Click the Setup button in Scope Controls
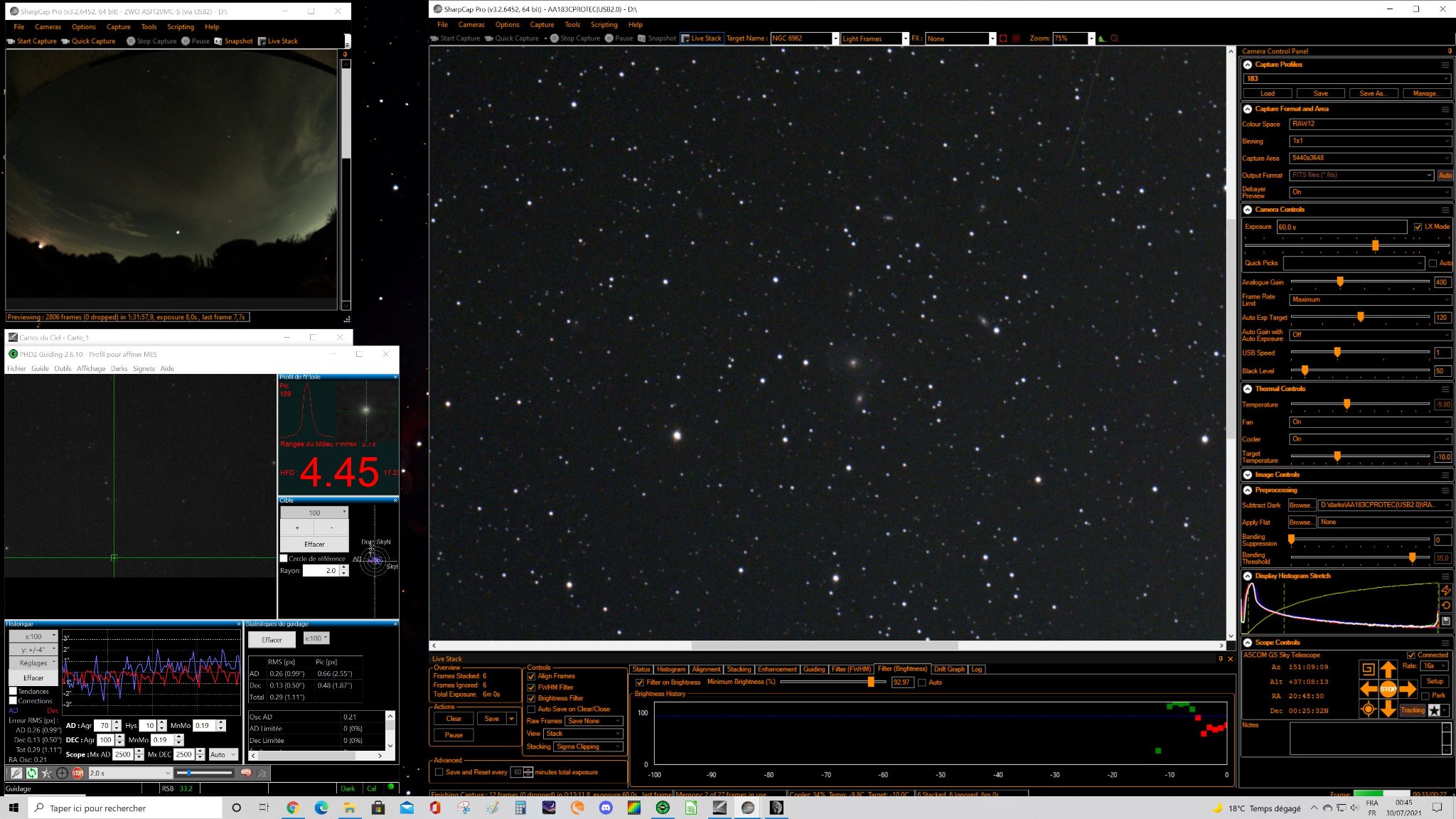The width and height of the screenshot is (1456, 819). click(x=1435, y=681)
